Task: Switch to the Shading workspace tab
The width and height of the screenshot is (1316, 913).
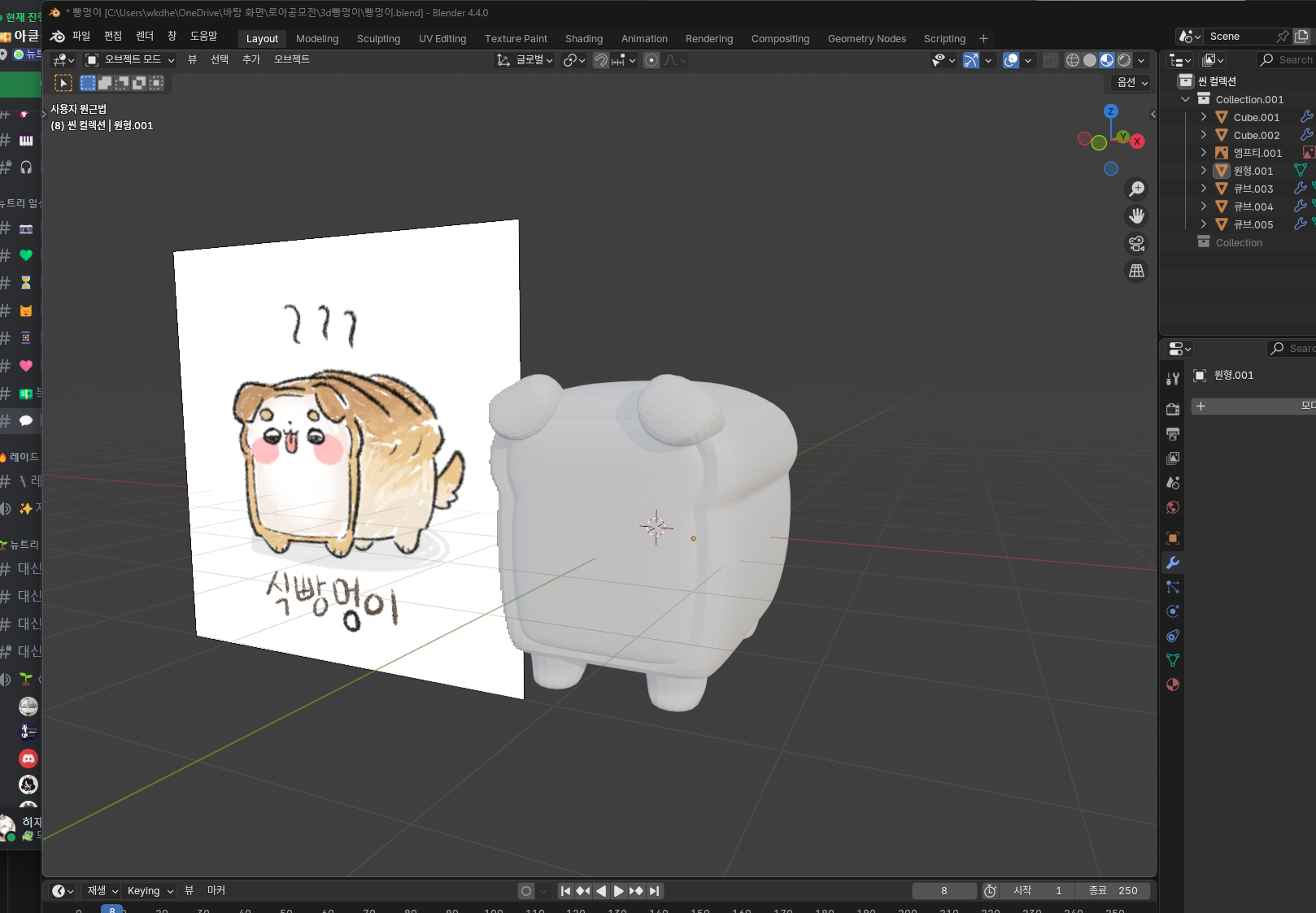Action: 584,38
